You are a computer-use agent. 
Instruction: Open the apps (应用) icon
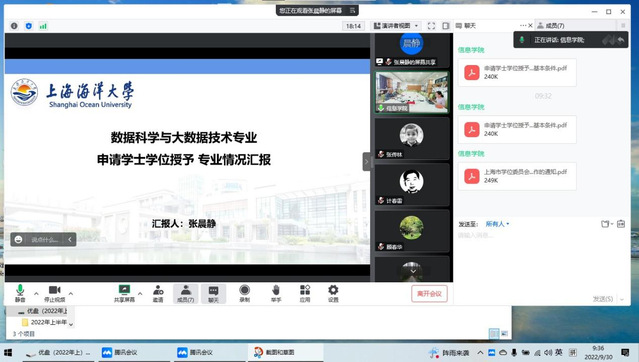pos(305,293)
